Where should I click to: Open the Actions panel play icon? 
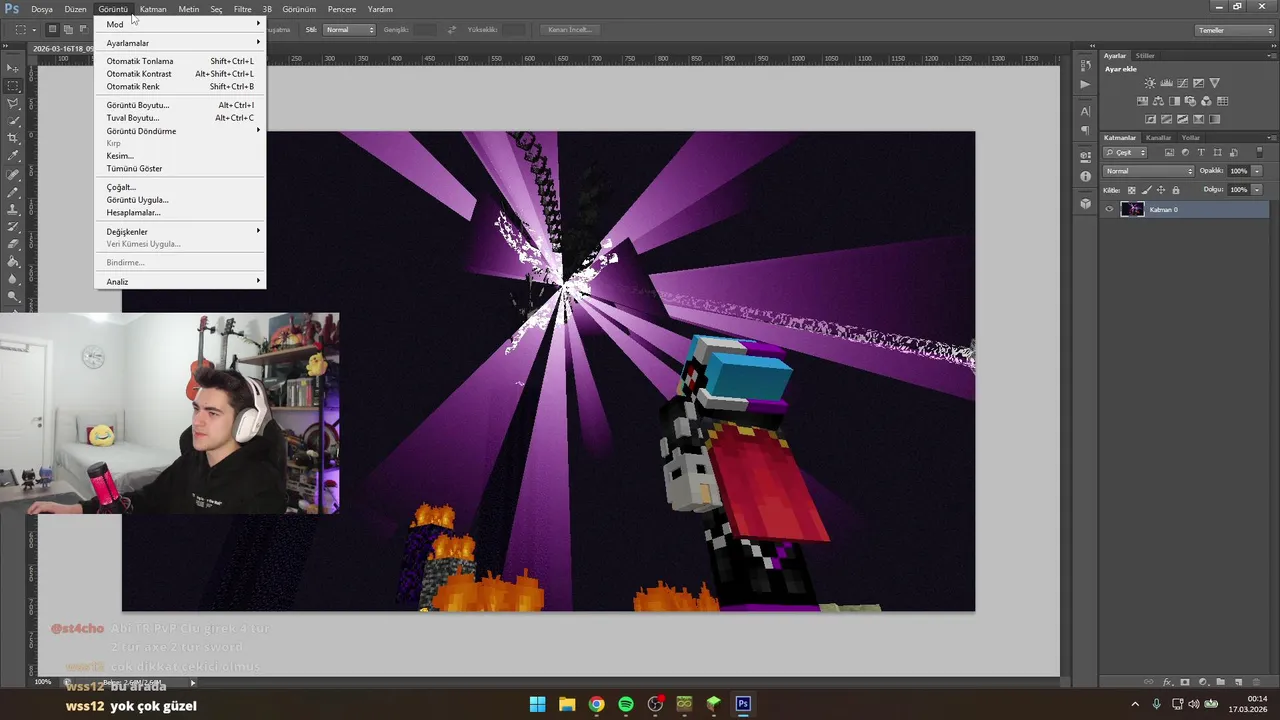point(1085,84)
